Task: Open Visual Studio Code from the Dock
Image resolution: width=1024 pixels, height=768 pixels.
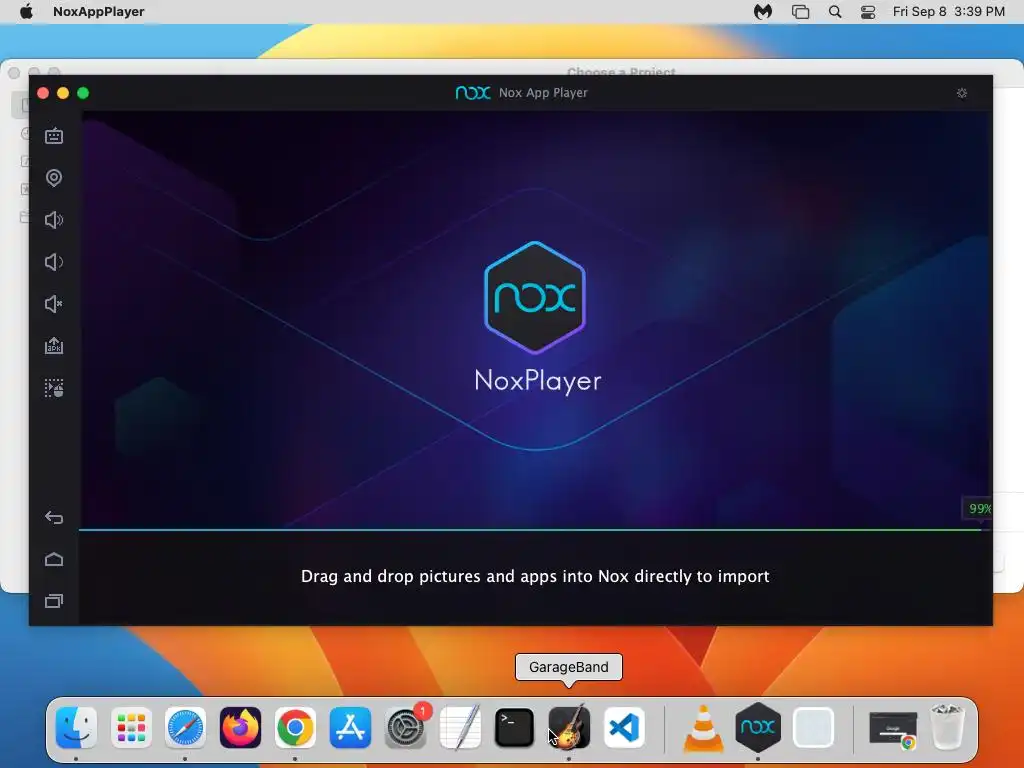Action: coord(624,727)
